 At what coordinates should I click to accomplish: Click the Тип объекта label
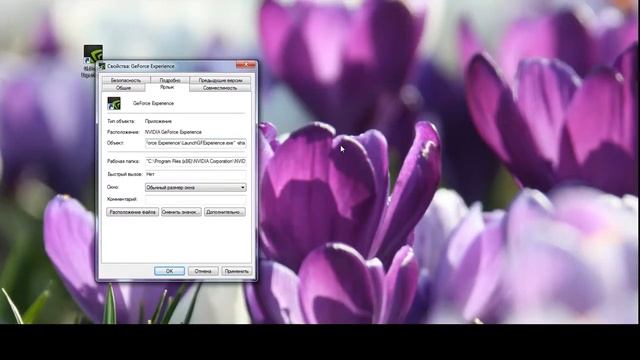click(x=121, y=121)
